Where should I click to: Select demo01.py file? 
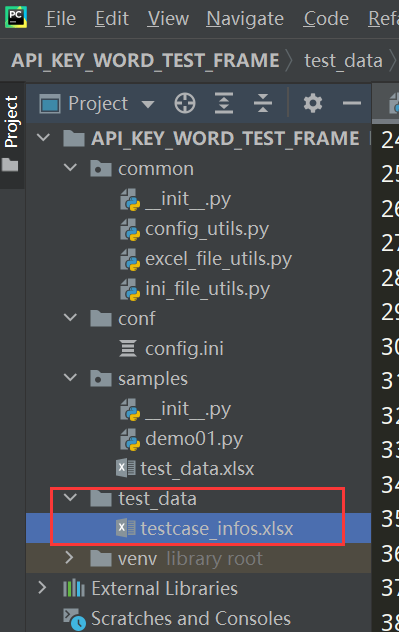click(194, 439)
